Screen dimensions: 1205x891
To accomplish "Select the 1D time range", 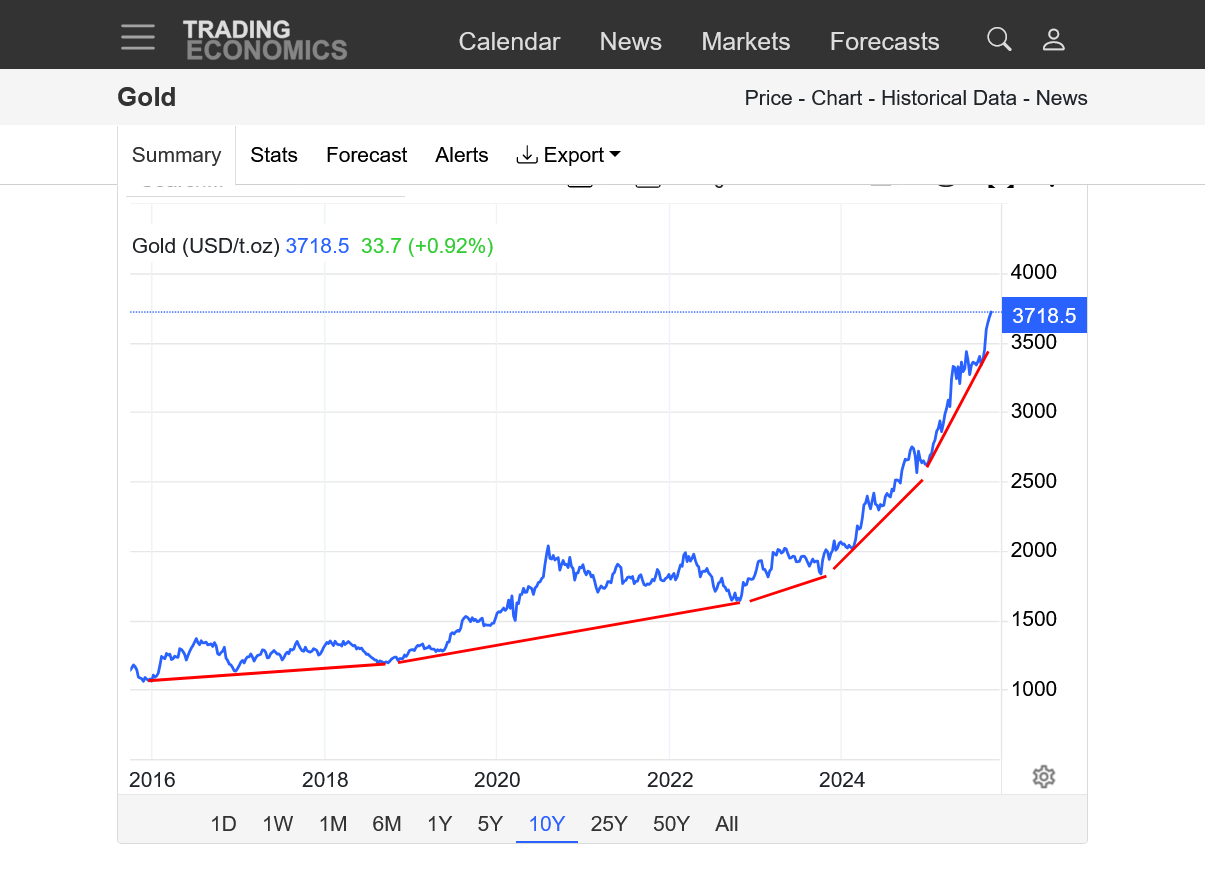I will click(223, 824).
